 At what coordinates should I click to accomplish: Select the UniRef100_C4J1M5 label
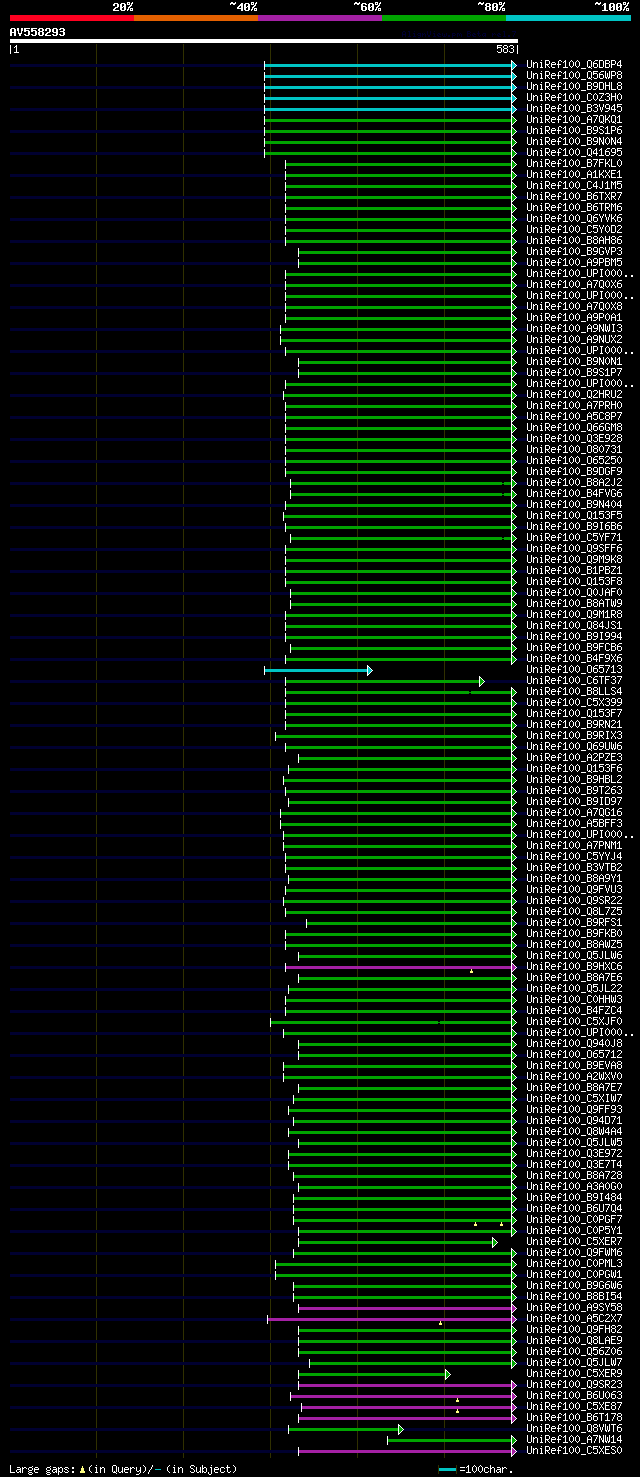point(574,185)
